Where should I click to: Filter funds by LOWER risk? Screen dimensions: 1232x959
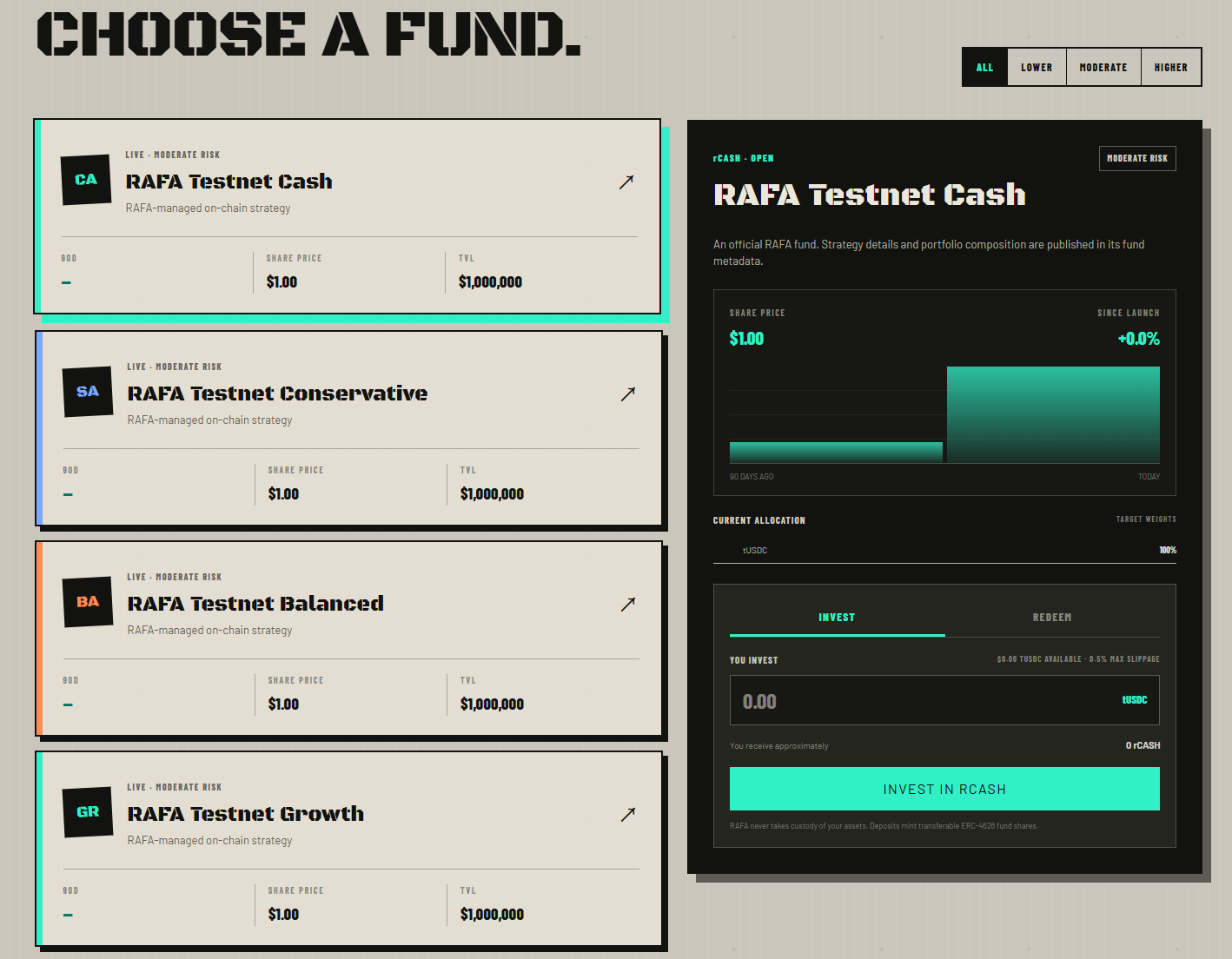[x=1037, y=67]
